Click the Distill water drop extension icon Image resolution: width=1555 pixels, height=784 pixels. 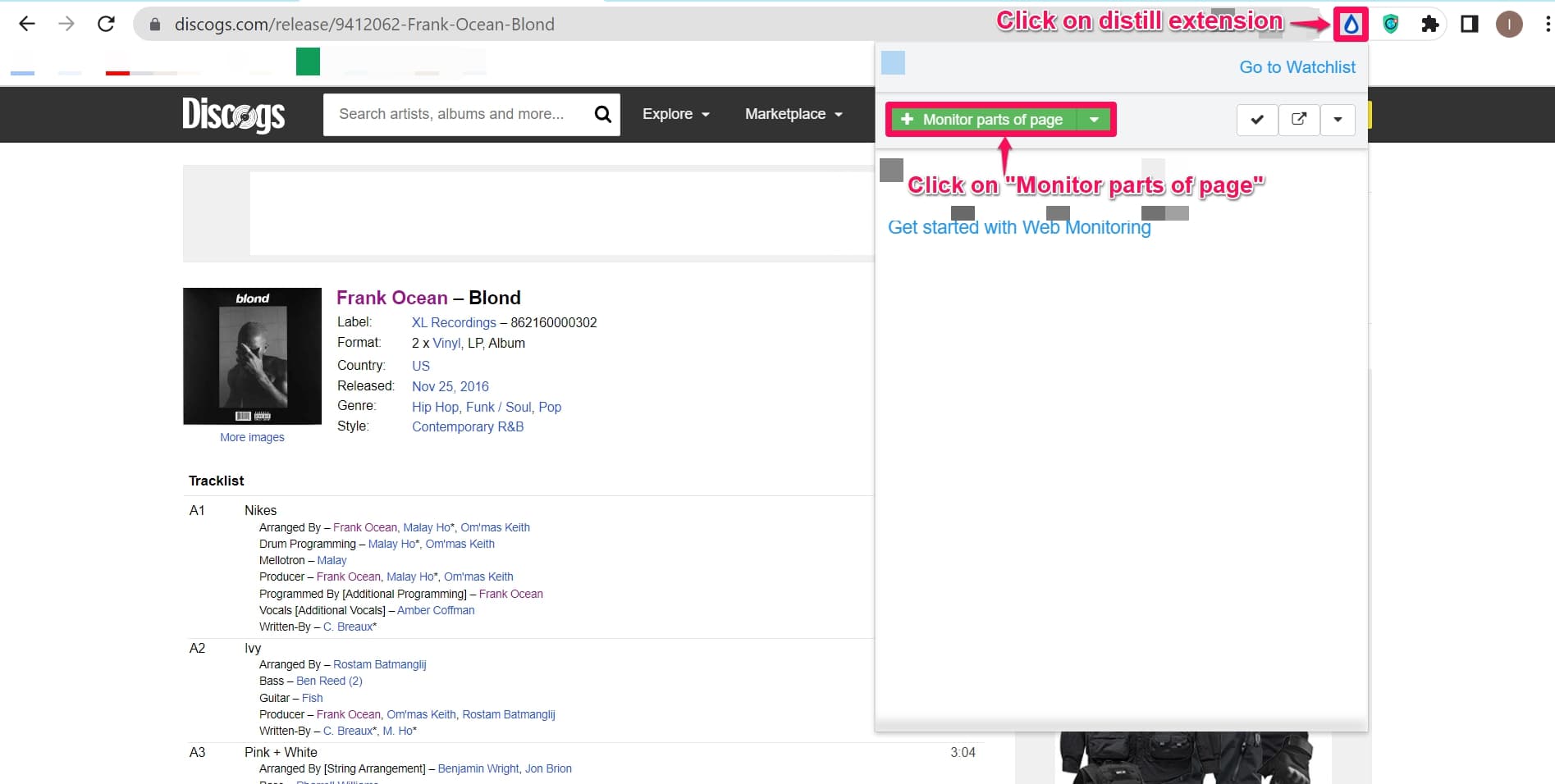click(x=1351, y=25)
